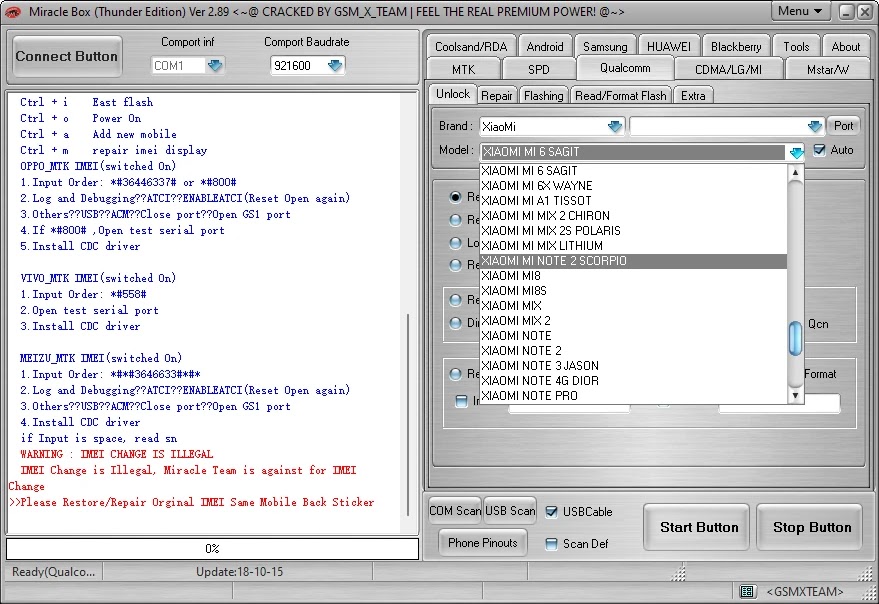Click the model list scrollbar thumb
Viewport: 879px width, 604px height.
point(795,338)
